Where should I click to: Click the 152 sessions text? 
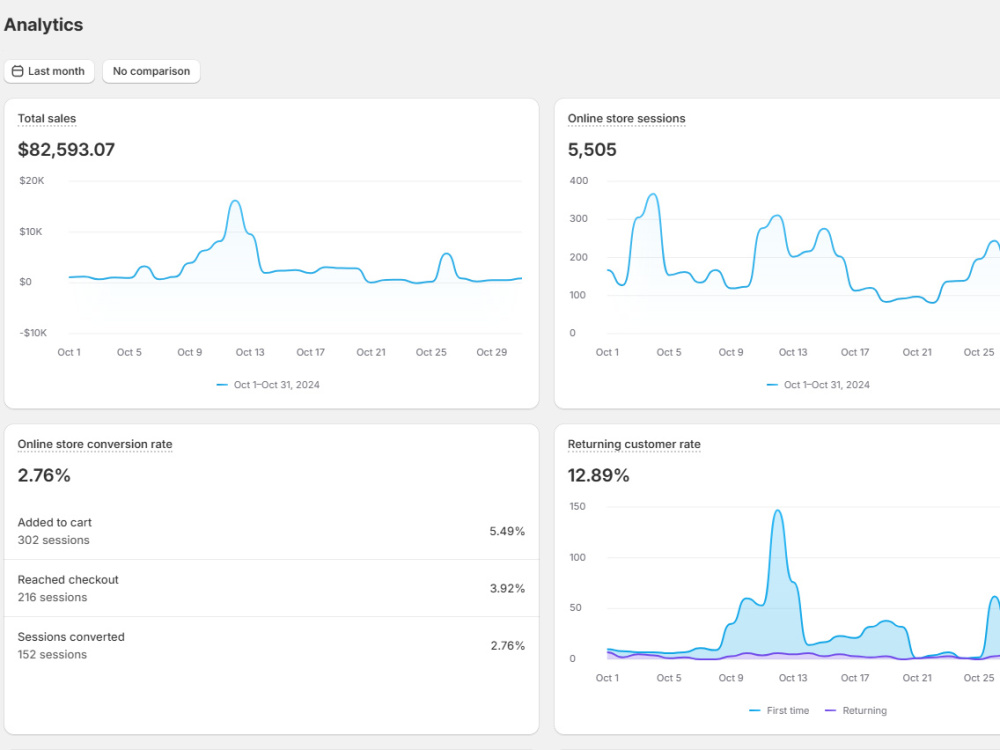pyautogui.click(x=52, y=655)
